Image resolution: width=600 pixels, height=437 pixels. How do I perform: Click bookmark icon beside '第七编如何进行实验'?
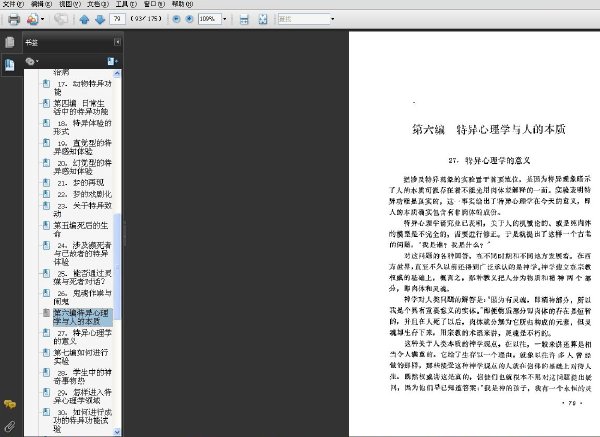[46, 352]
